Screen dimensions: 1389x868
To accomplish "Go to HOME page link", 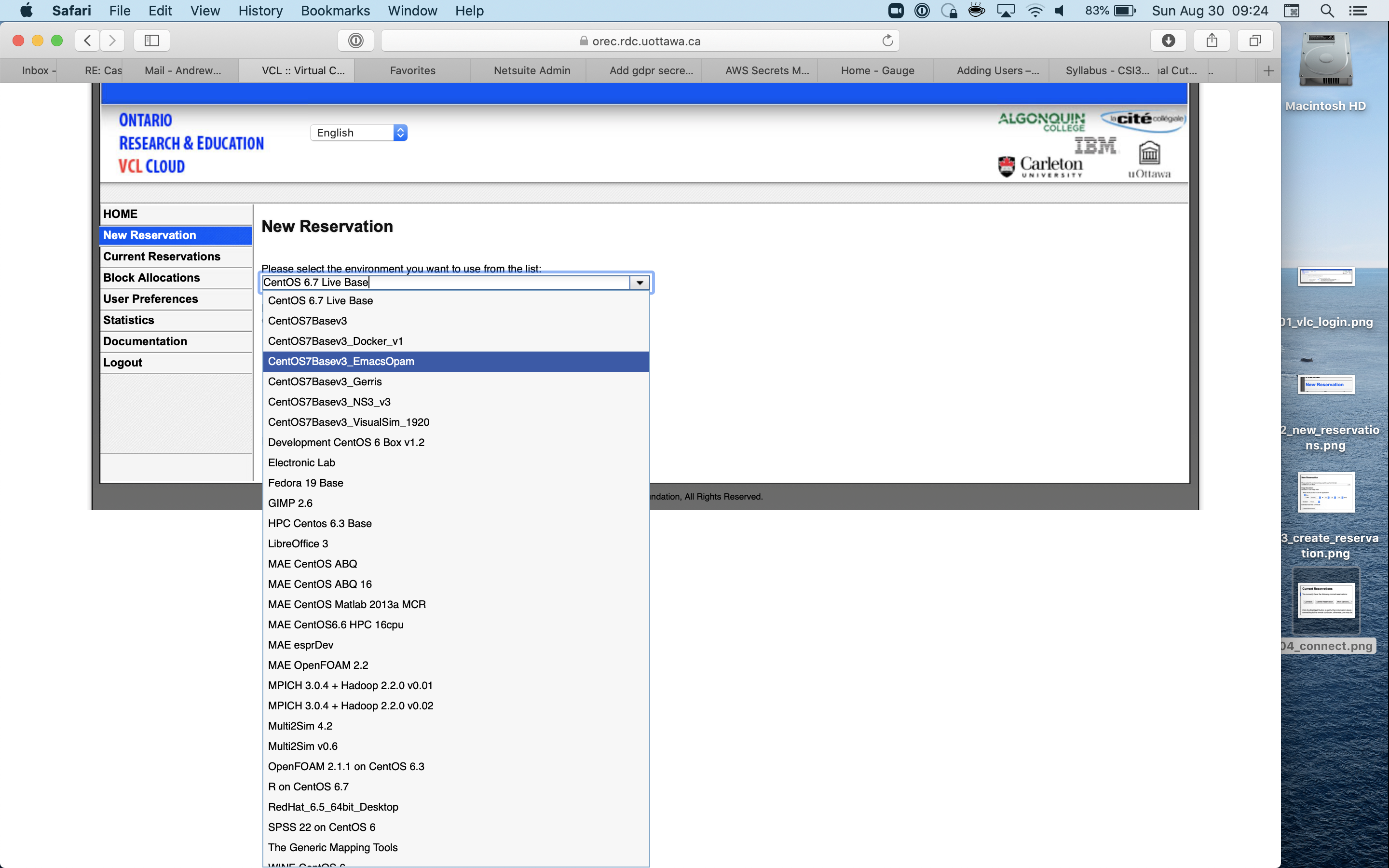I will [x=176, y=214].
